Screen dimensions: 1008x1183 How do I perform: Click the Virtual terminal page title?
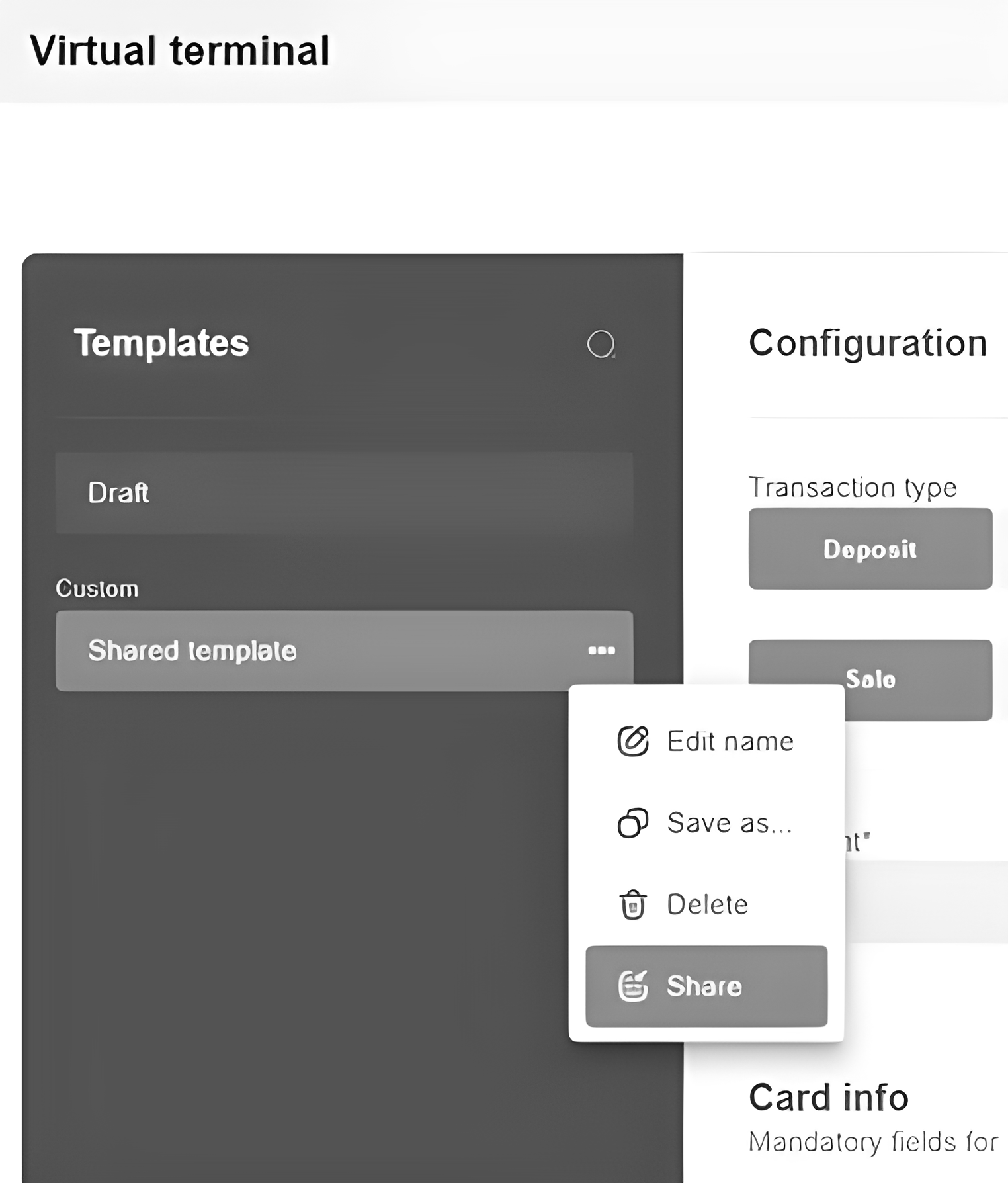tap(180, 51)
